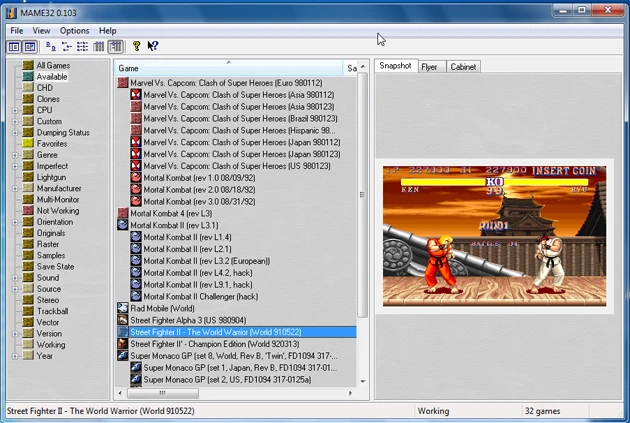Select the Samples folder
This screenshot has height=423, width=630.
51,255
